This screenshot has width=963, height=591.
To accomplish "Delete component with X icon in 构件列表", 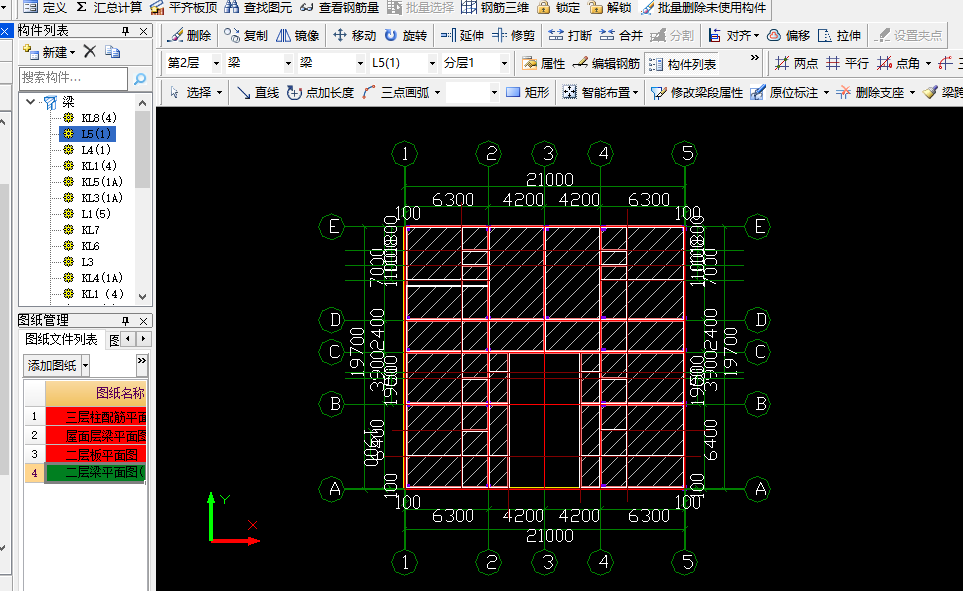I will [x=90, y=52].
